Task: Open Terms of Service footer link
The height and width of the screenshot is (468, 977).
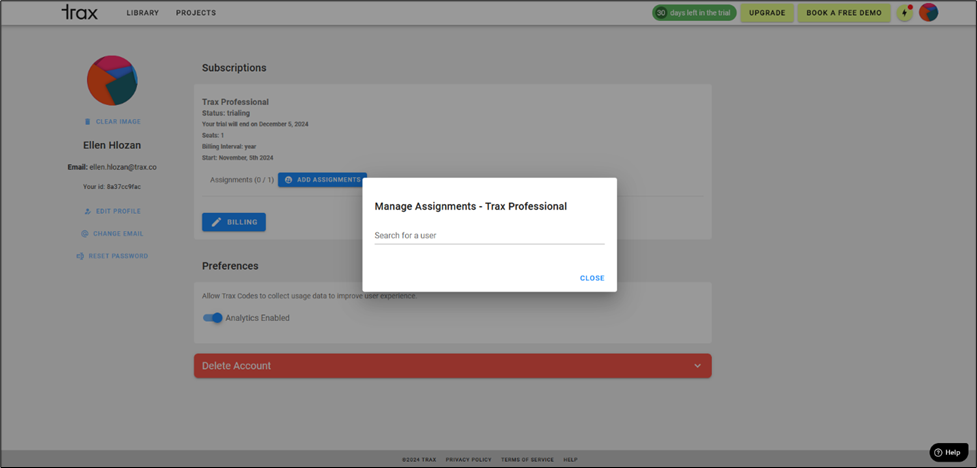Action: tap(527, 460)
